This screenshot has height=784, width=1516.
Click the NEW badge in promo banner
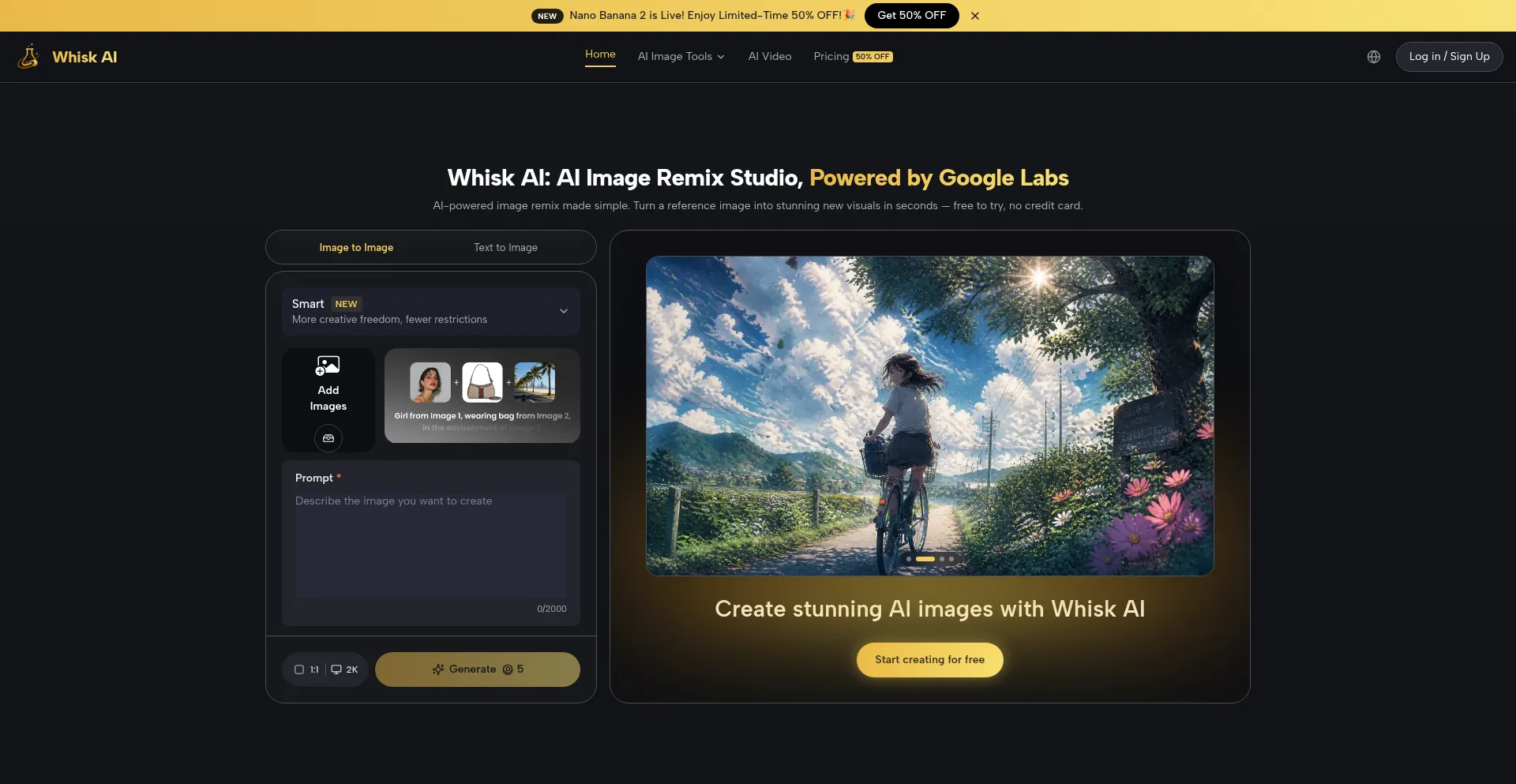pyautogui.click(x=547, y=16)
